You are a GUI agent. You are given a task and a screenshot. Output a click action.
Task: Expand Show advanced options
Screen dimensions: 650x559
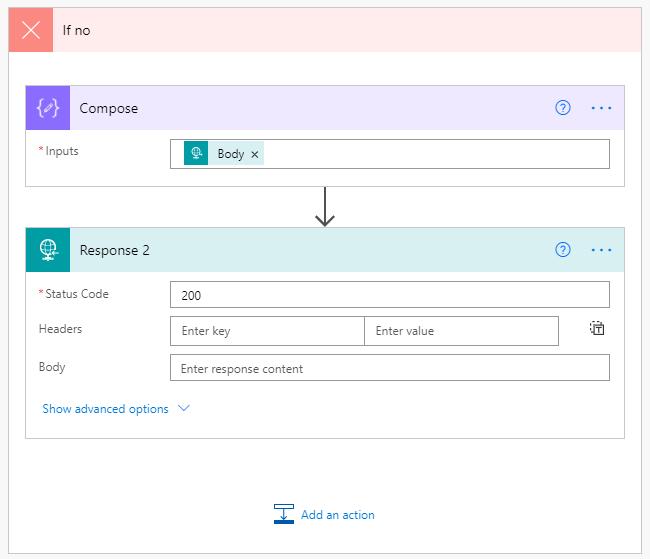click(x=115, y=409)
